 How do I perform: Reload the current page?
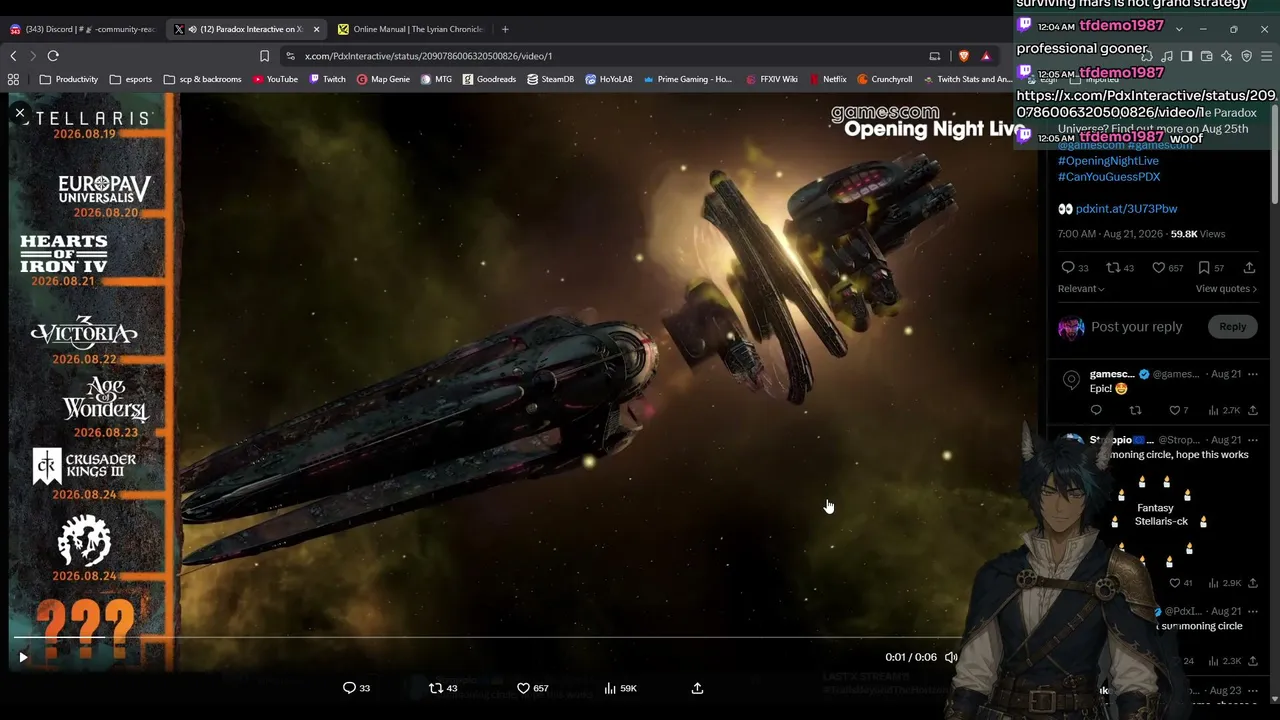coord(53,56)
